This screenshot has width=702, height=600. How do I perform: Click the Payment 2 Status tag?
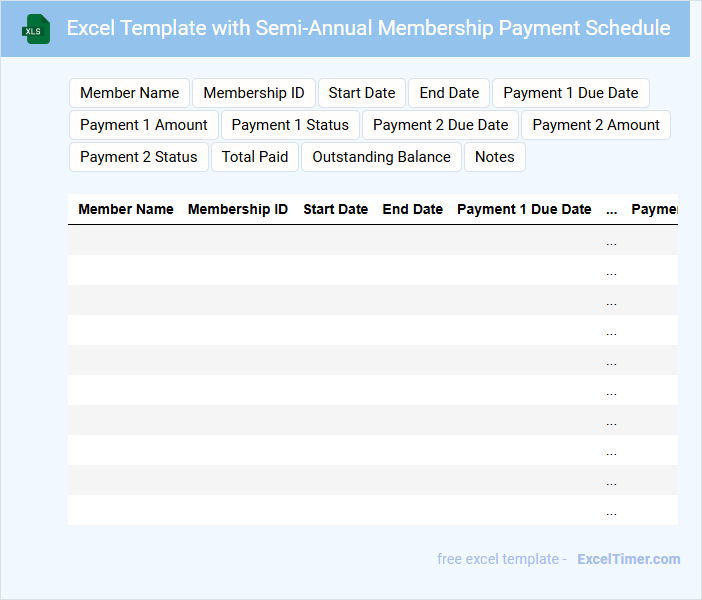[139, 157]
